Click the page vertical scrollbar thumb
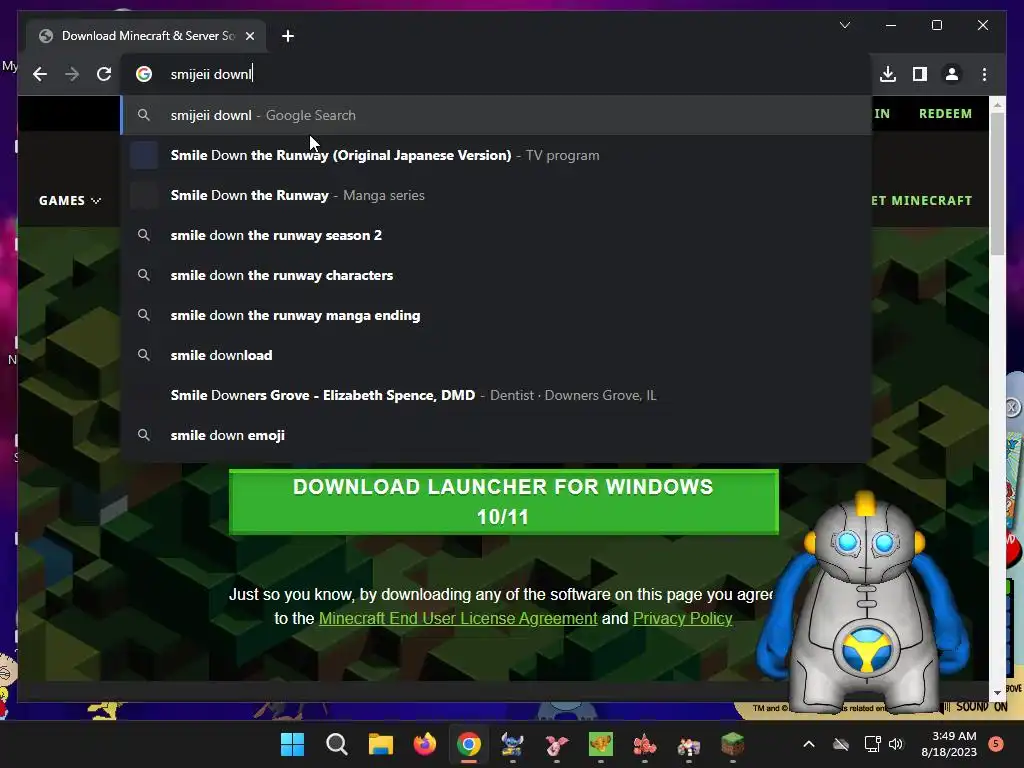This screenshot has width=1024, height=768. click(x=997, y=184)
